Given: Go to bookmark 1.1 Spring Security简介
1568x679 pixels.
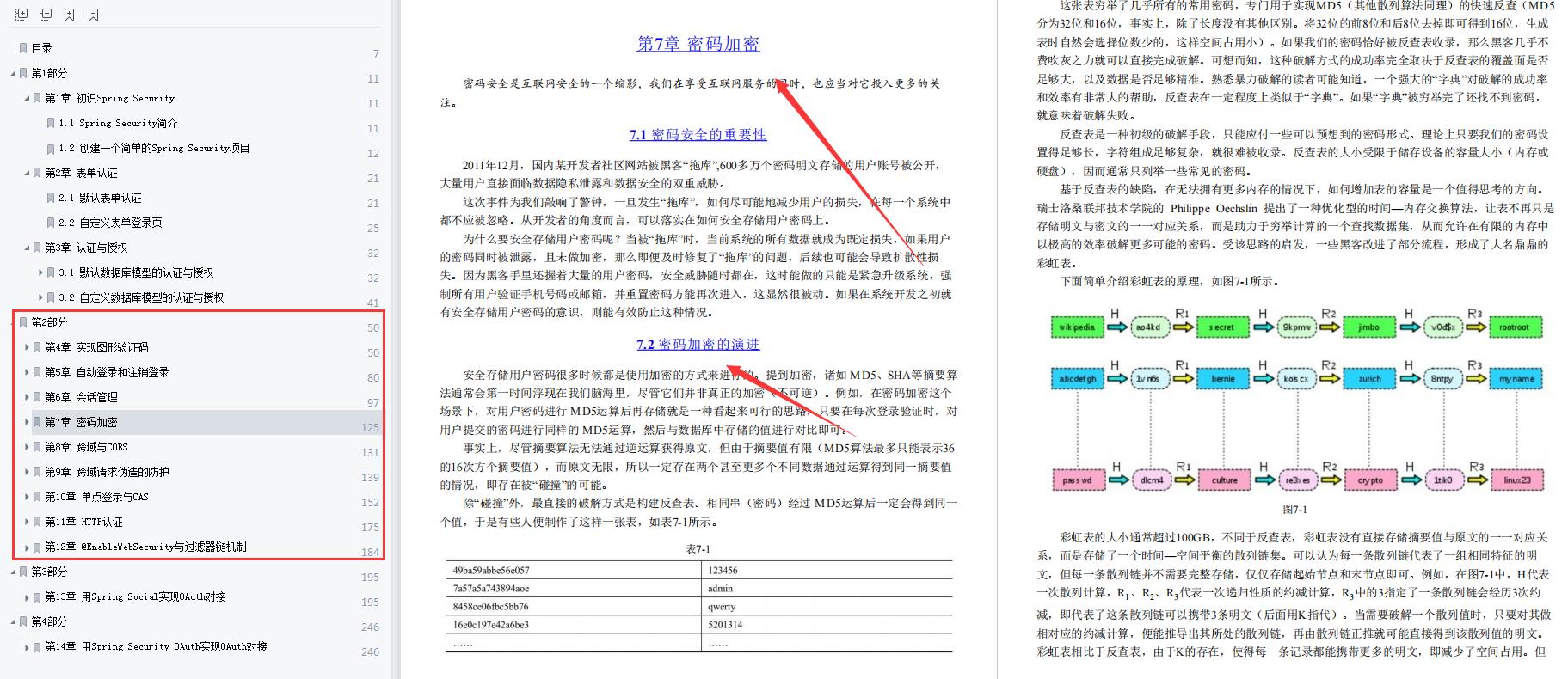Looking at the screenshot, I should point(119,123).
